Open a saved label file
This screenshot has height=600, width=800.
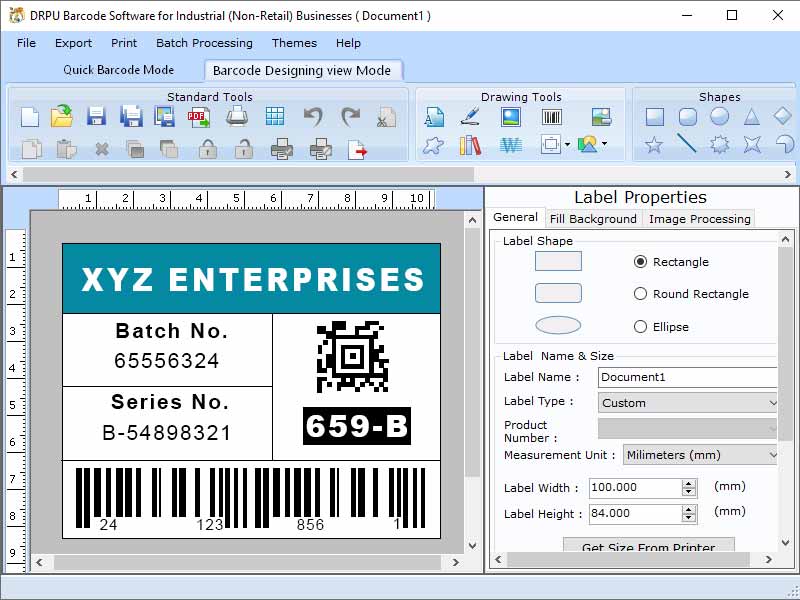tap(60, 117)
